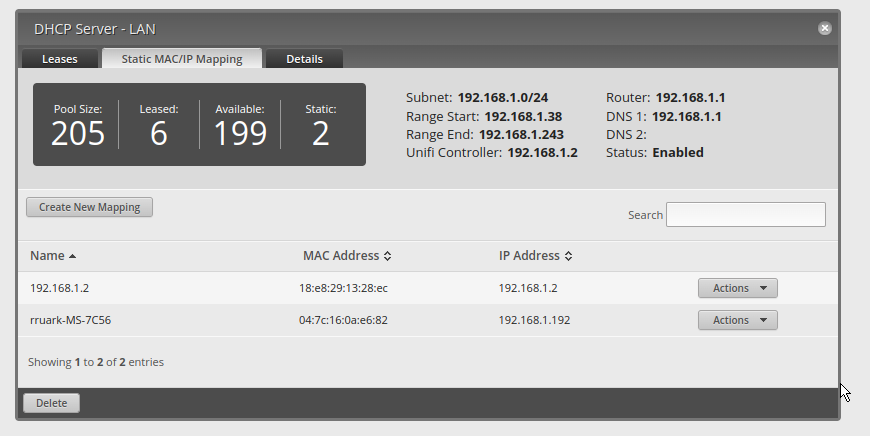Image resolution: width=870 pixels, height=436 pixels.
Task: Close the DHCP Server dialog
Action: [825, 29]
